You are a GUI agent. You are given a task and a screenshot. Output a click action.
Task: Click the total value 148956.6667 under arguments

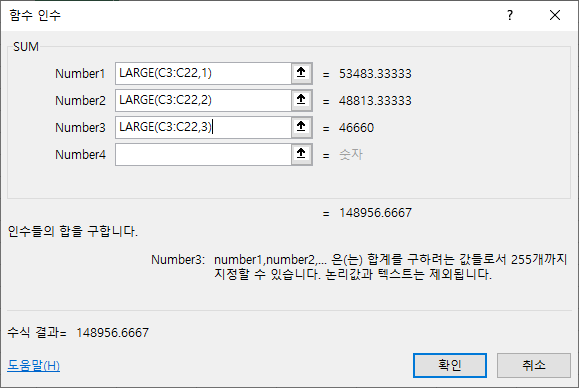pyautogui.click(x=376, y=213)
